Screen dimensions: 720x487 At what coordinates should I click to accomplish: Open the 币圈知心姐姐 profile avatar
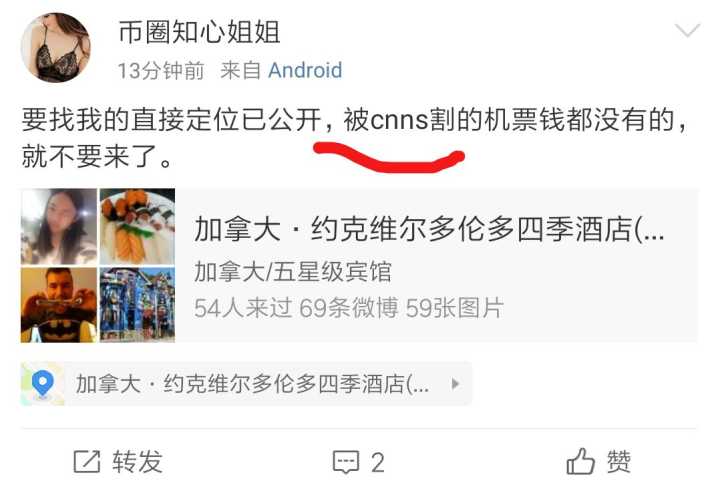tap(56, 48)
